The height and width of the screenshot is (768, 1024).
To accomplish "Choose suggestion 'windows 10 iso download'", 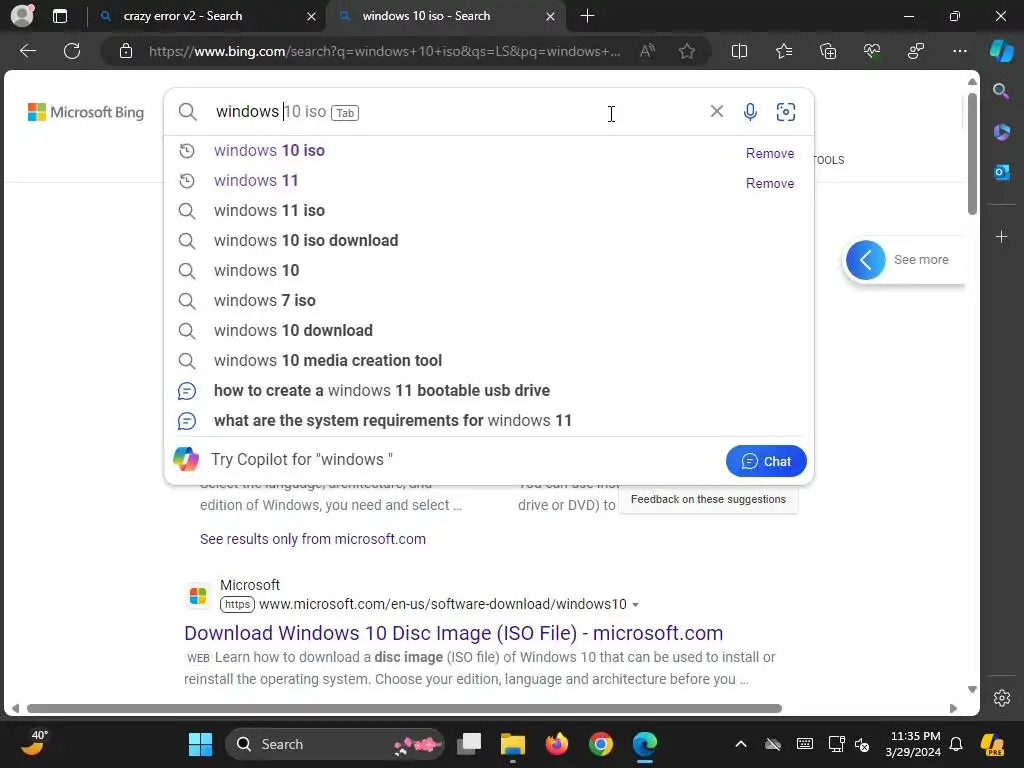I will point(489,240).
